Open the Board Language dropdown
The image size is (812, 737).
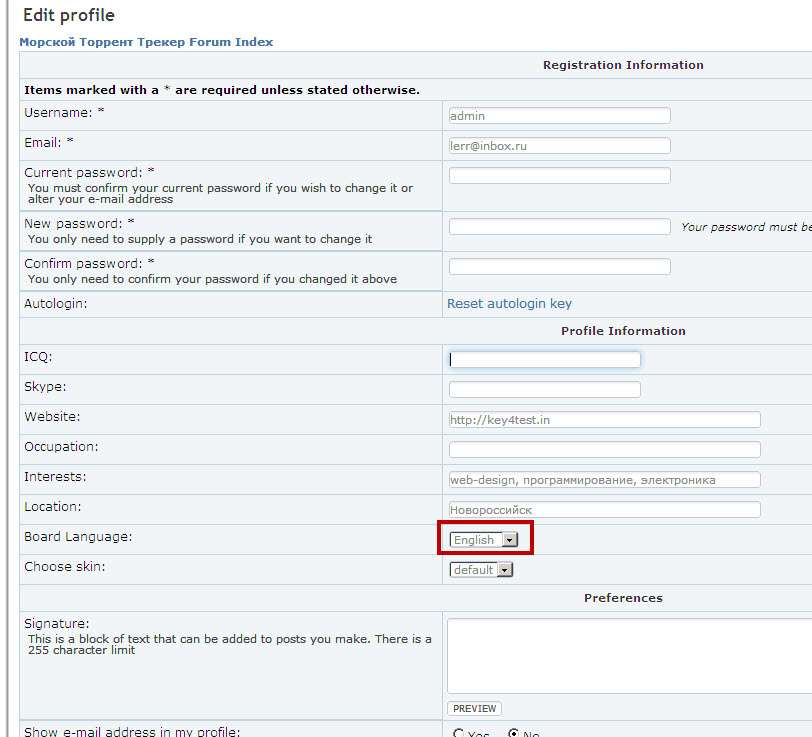484,540
